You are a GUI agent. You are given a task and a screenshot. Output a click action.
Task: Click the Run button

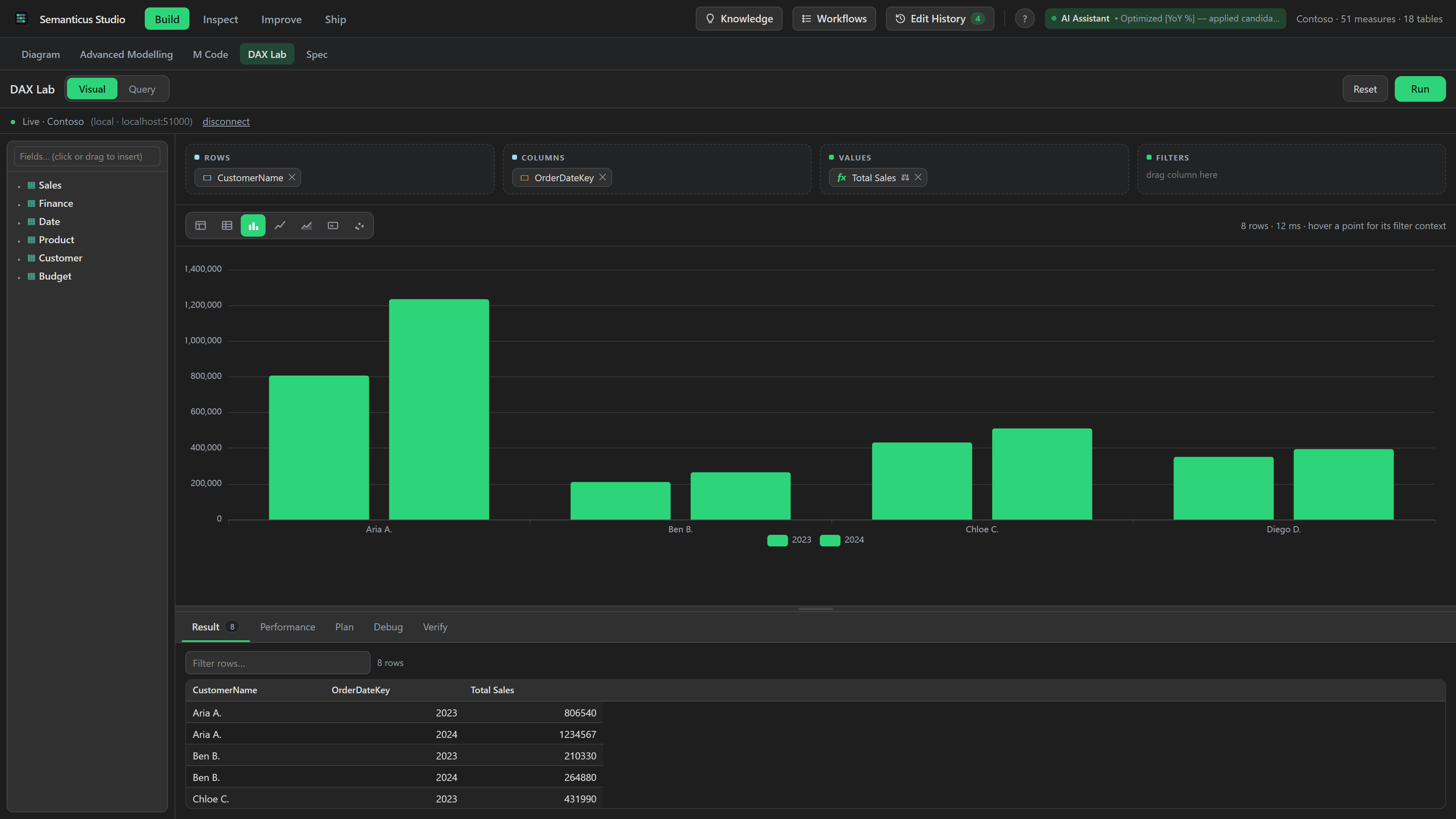tap(1420, 89)
